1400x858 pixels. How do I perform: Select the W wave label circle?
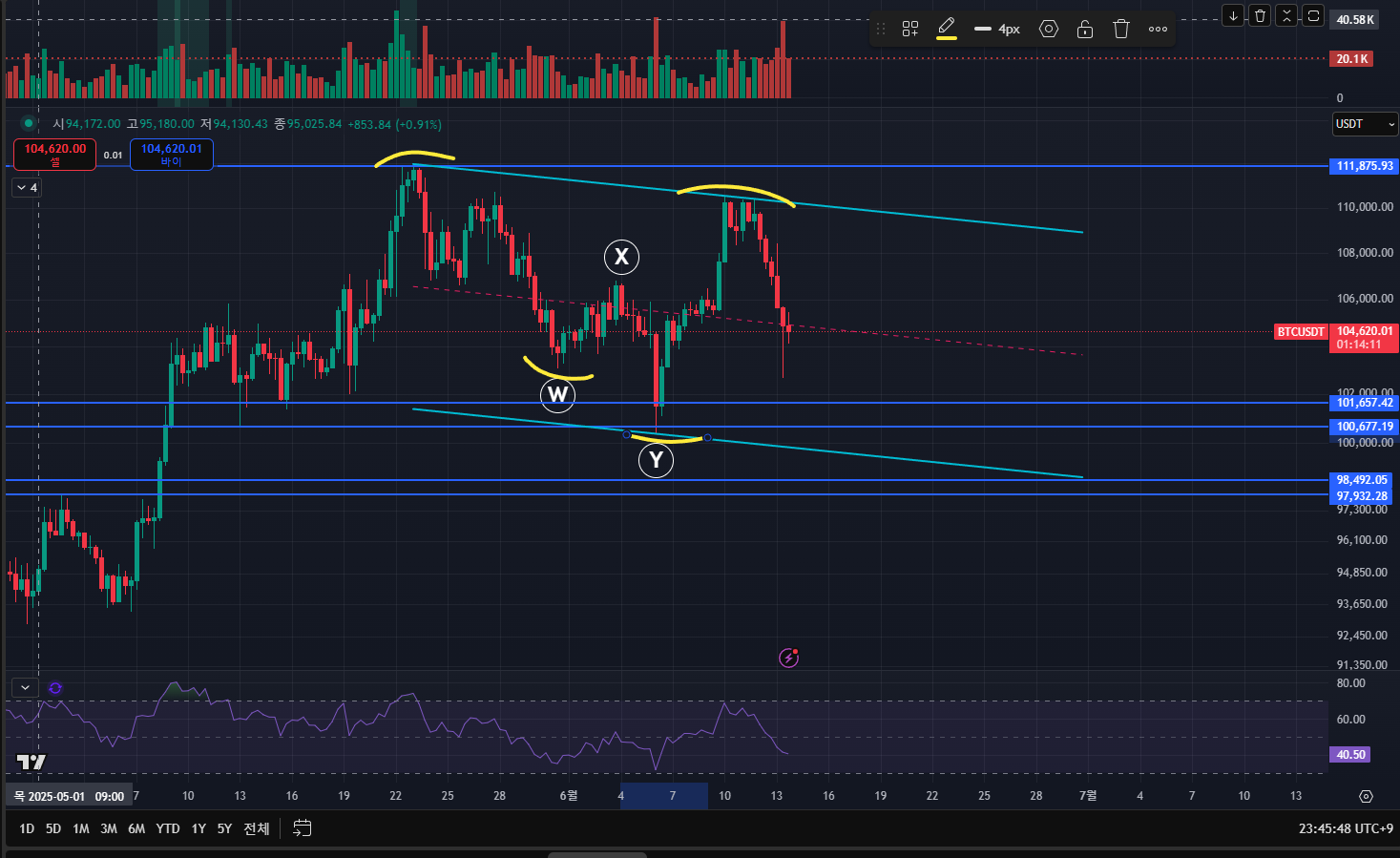[x=557, y=395]
